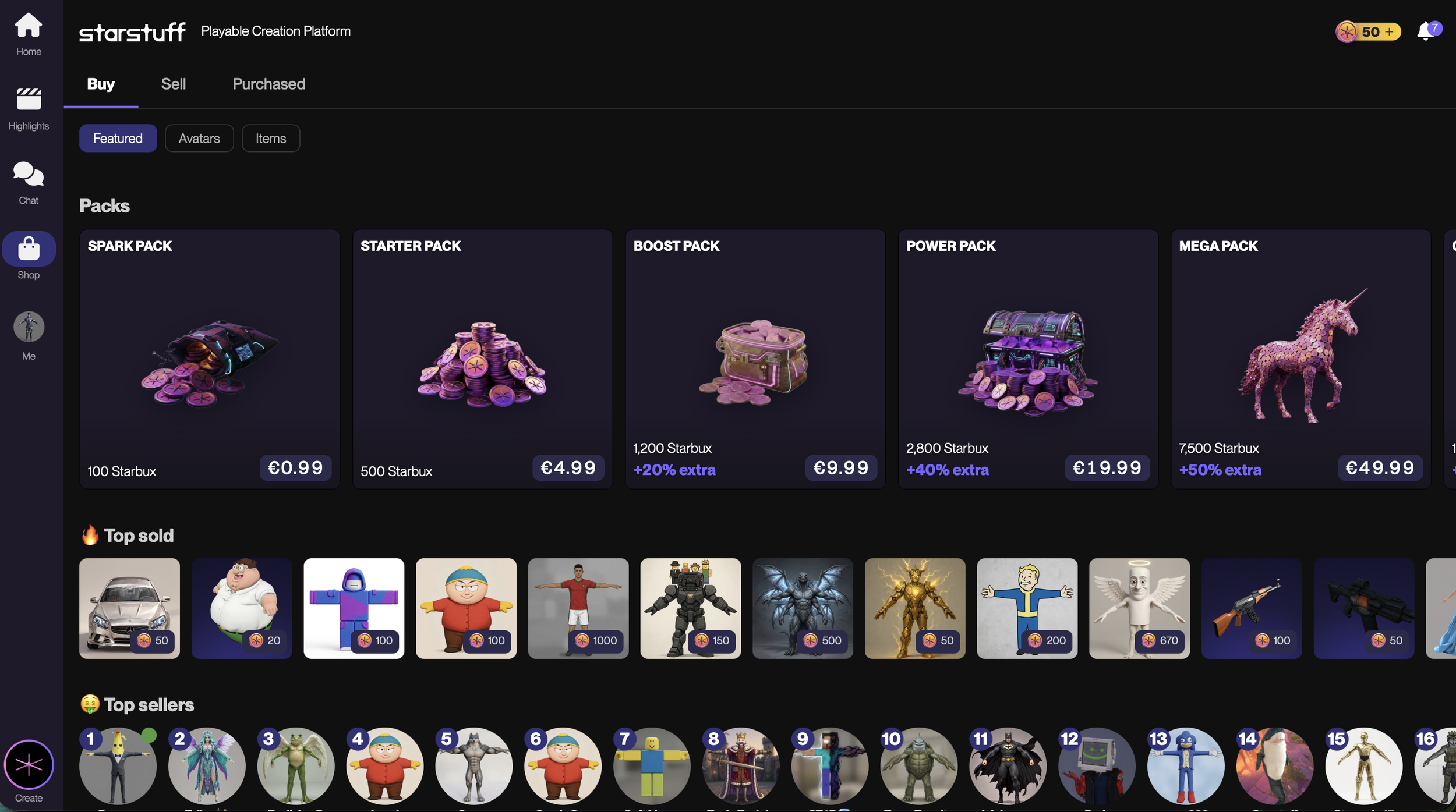Select the Featured filter chip
Screen dimensions: 1456x812
click(118, 138)
